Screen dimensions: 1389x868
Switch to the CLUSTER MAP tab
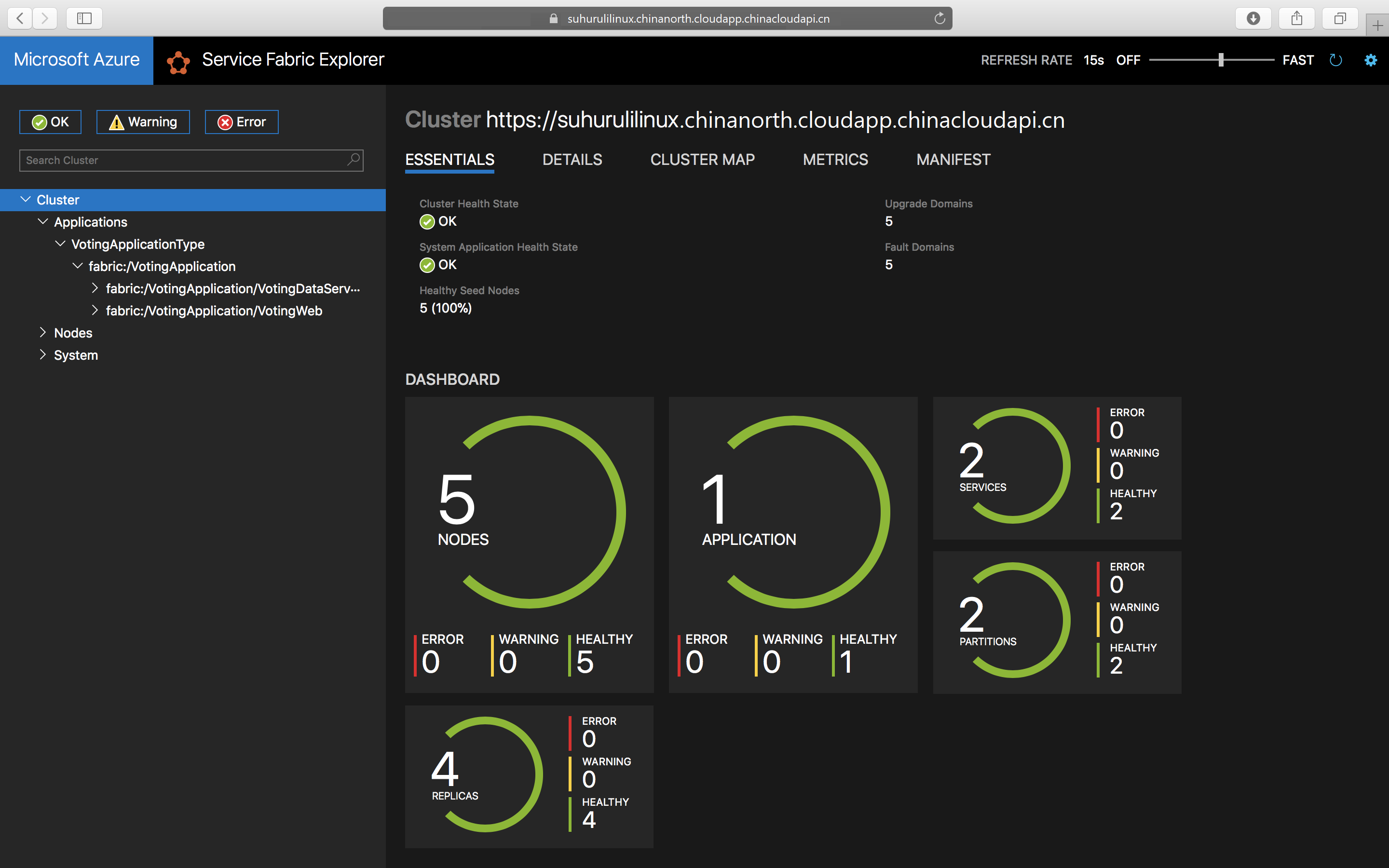point(702,160)
